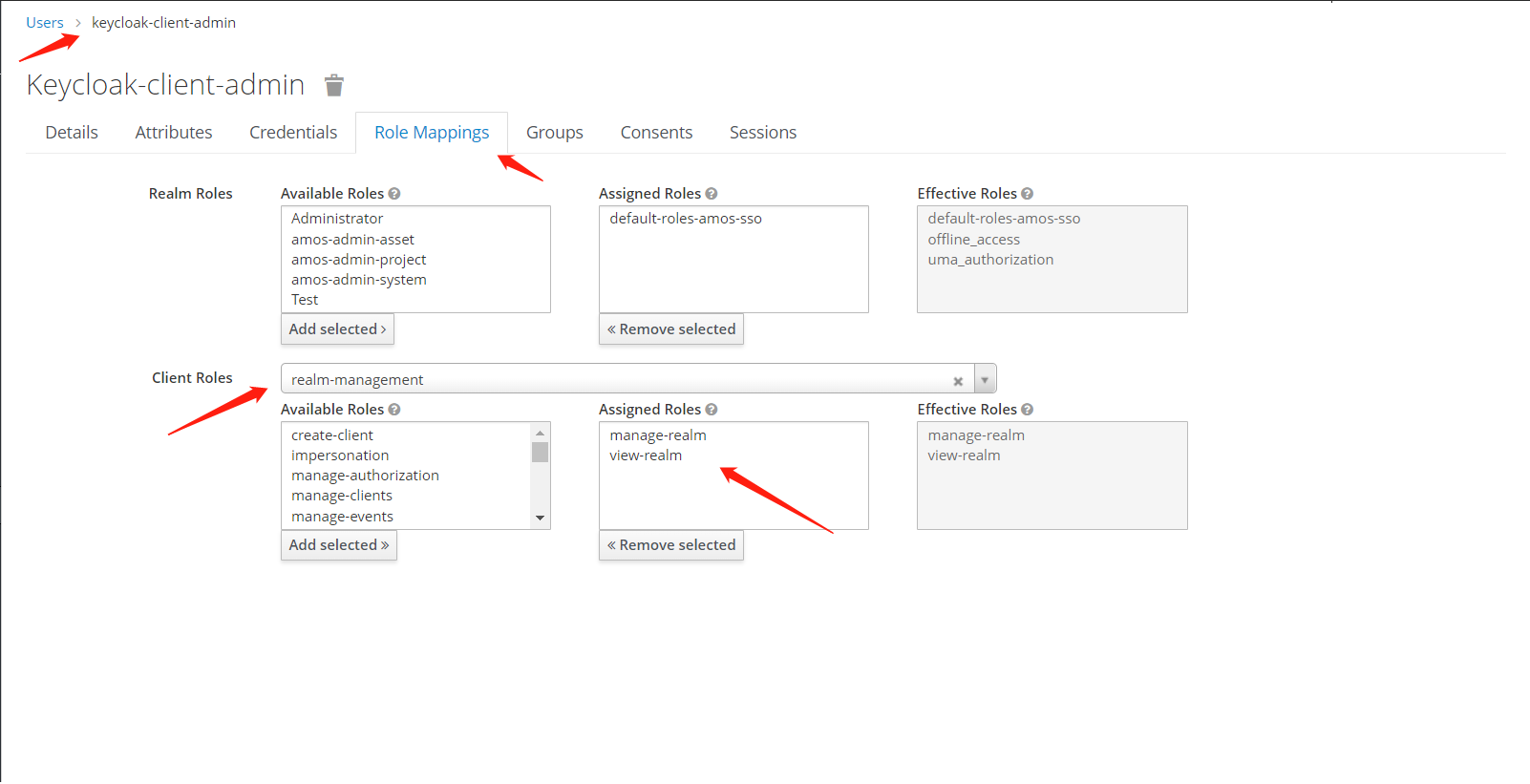Image resolution: width=1530 pixels, height=784 pixels.
Task: Open help for Client Available Roles
Action: [394, 410]
